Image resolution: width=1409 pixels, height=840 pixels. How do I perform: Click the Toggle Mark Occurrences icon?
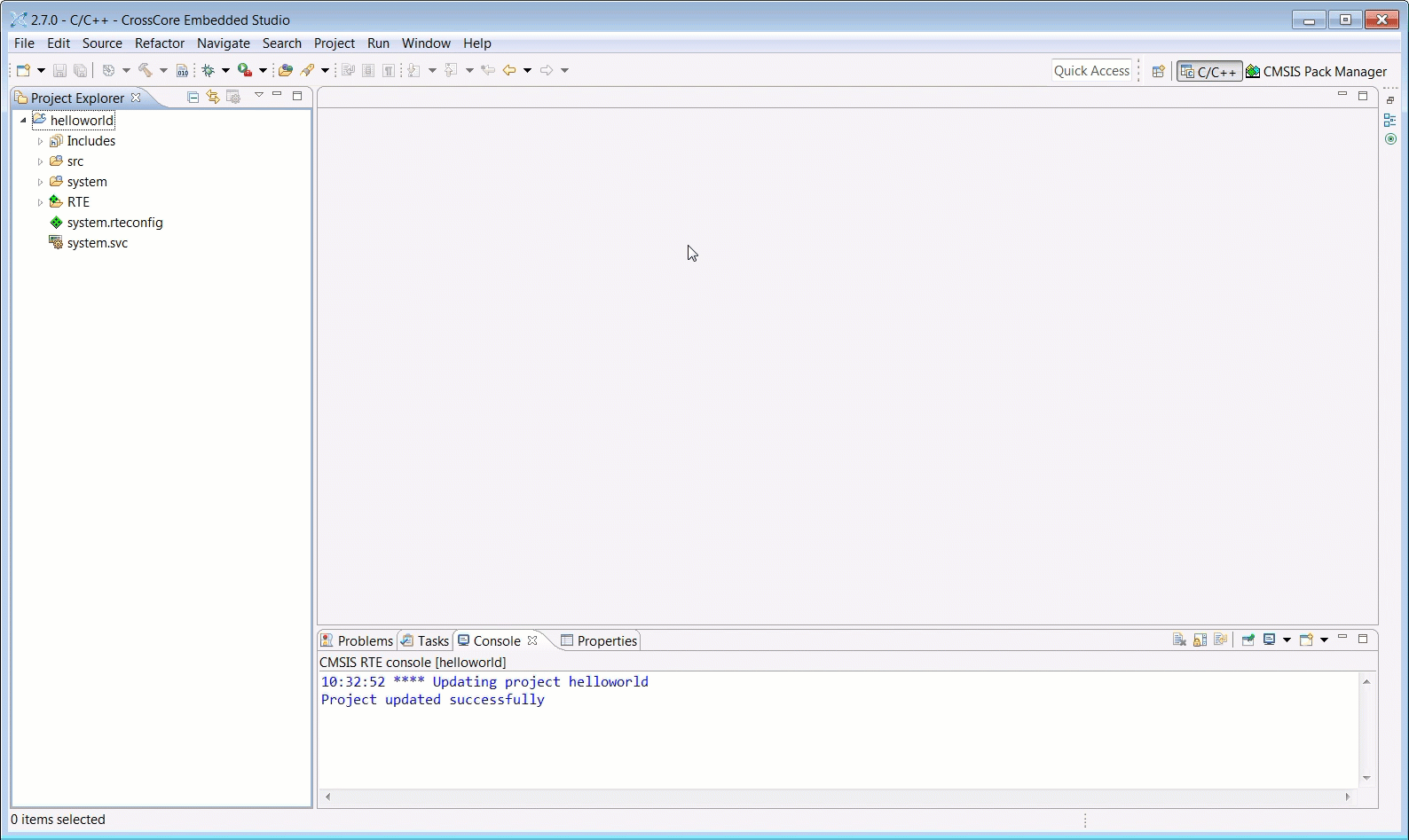pyautogui.click(x=348, y=70)
